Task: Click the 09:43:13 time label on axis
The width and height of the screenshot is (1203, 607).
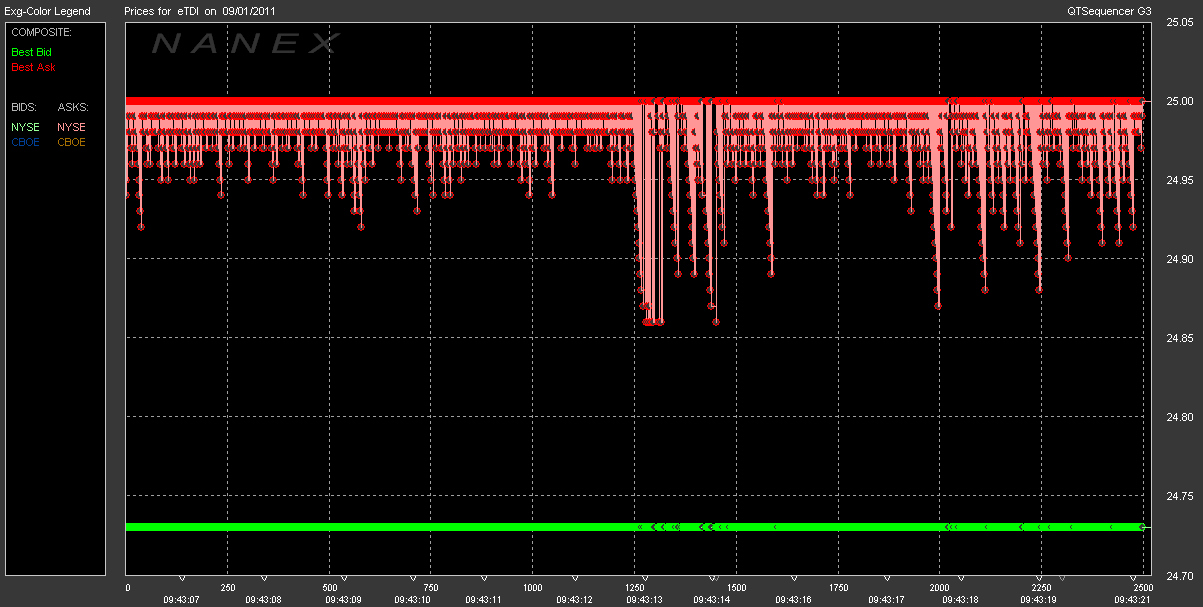Action: pyautogui.click(x=643, y=599)
